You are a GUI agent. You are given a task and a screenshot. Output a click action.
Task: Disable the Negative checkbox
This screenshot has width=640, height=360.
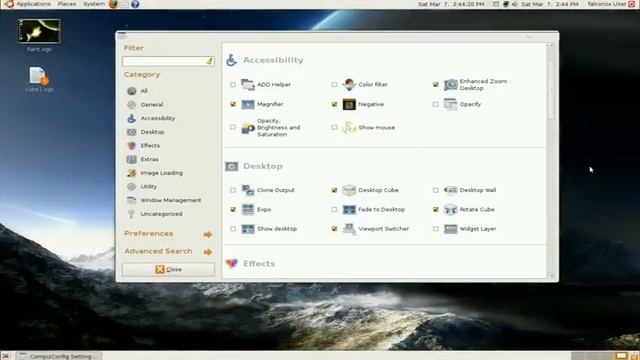point(334,104)
